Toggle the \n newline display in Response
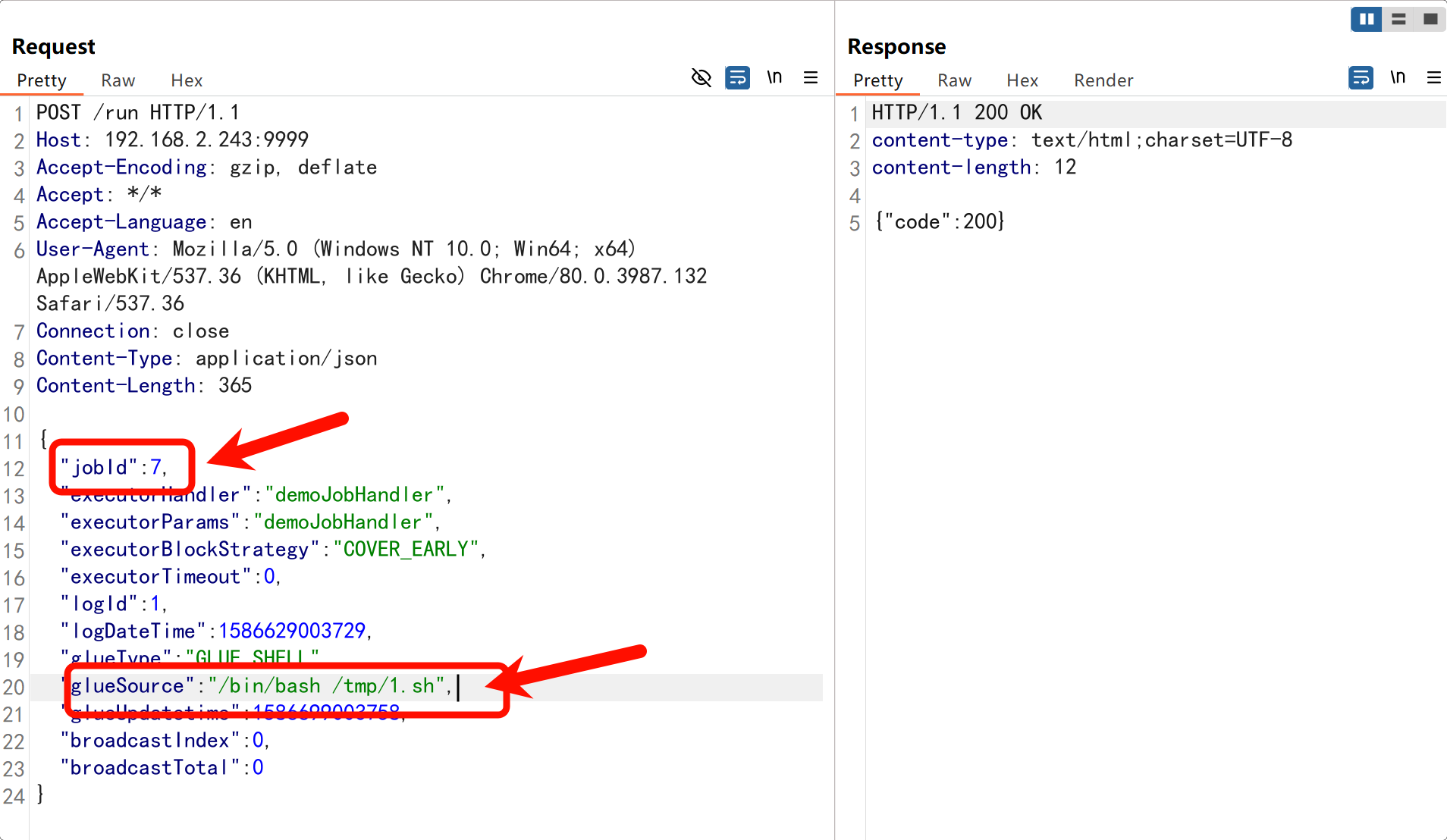 pyautogui.click(x=1398, y=78)
